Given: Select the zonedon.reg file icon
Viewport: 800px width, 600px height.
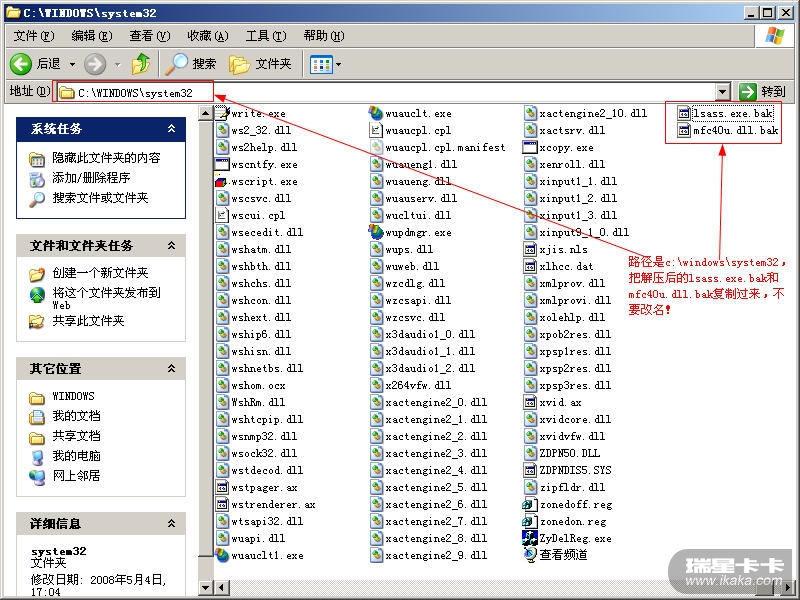Looking at the screenshot, I should tap(530, 521).
